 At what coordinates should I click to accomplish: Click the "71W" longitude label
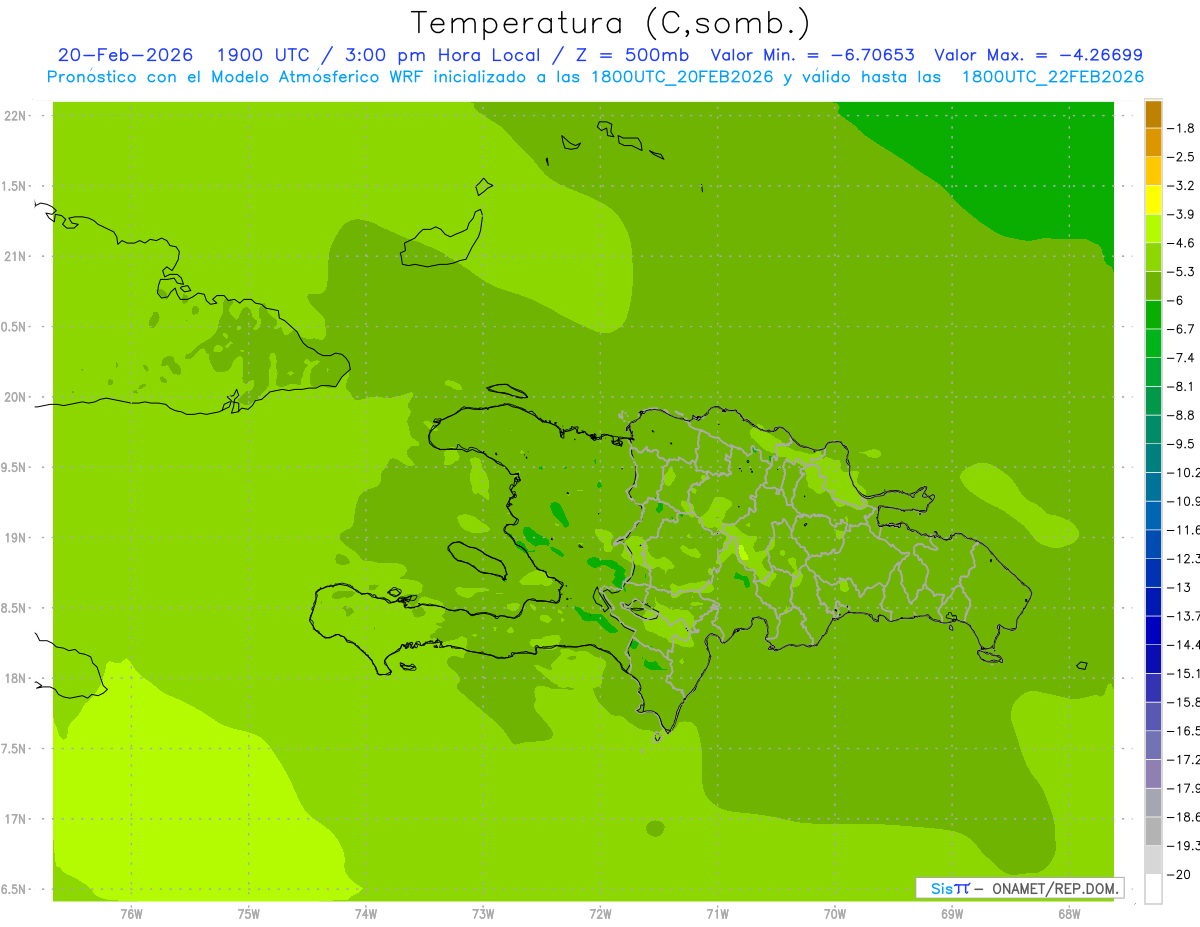click(717, 913)
